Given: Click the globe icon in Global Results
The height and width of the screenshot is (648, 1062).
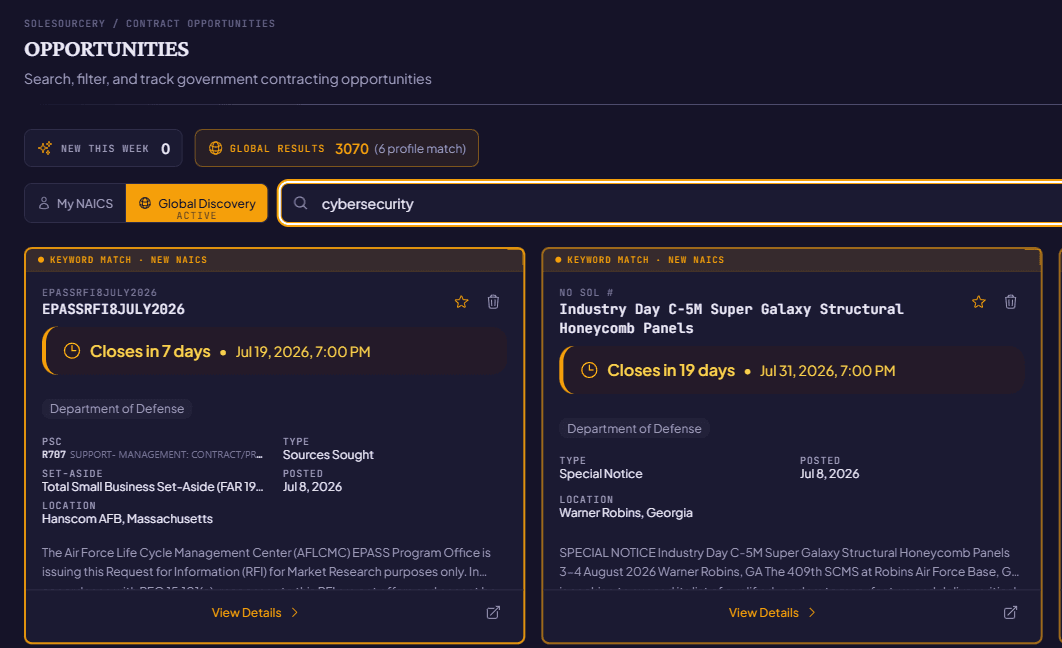Looking at the screenshot, I should click(x=215, y=148).
